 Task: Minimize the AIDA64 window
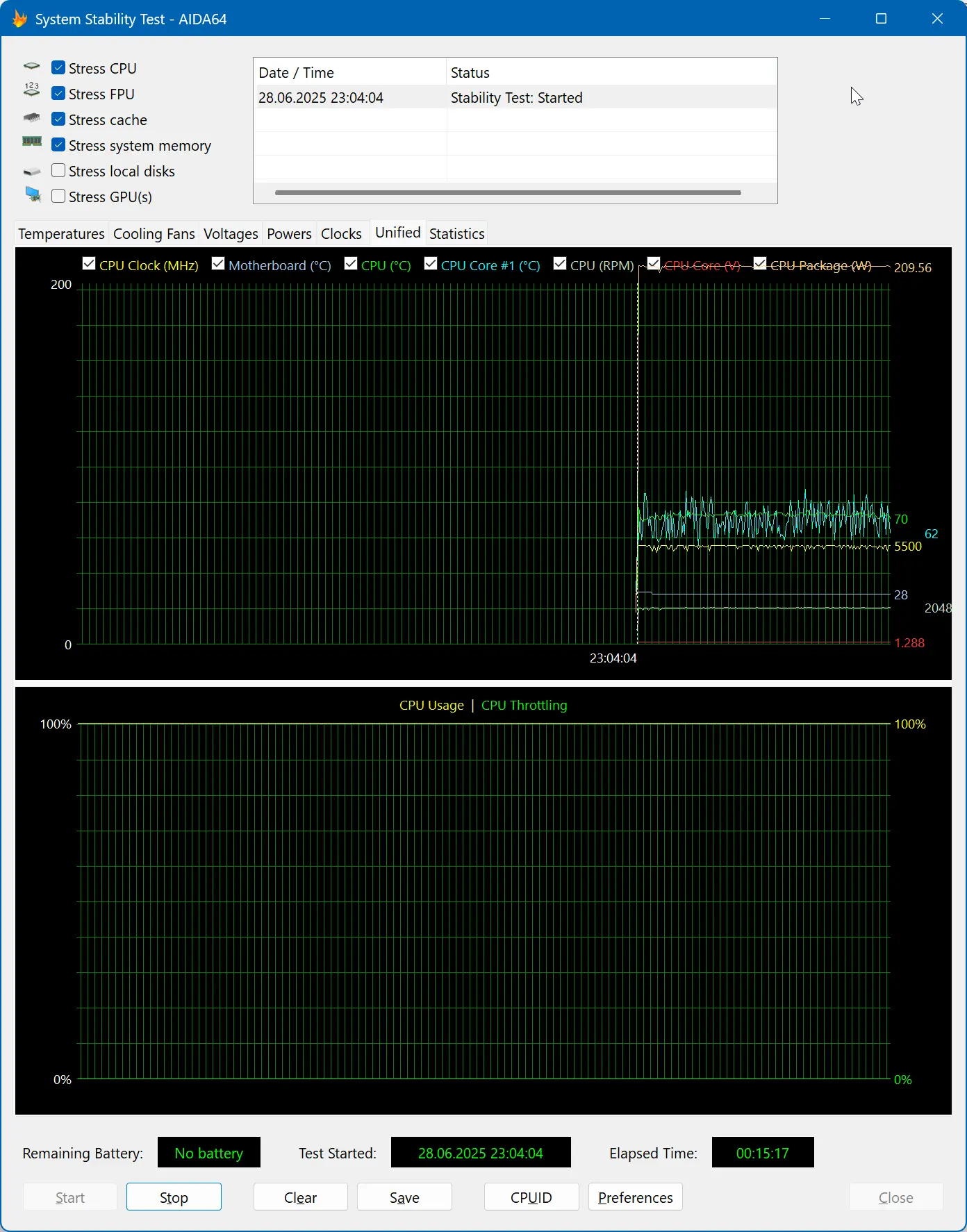[x=825, y=19]
